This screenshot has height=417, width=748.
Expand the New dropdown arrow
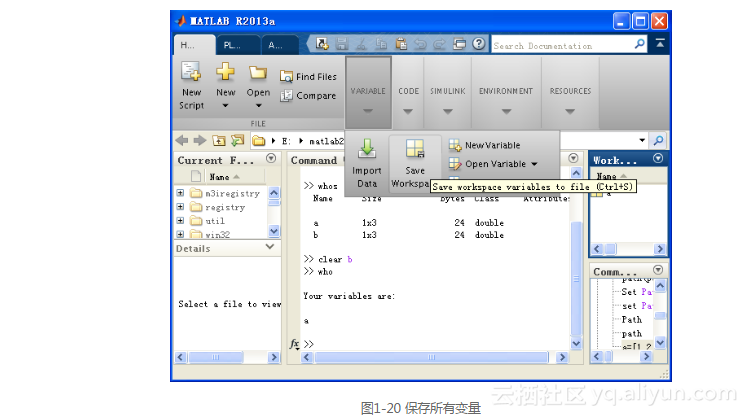coord(225,105)
